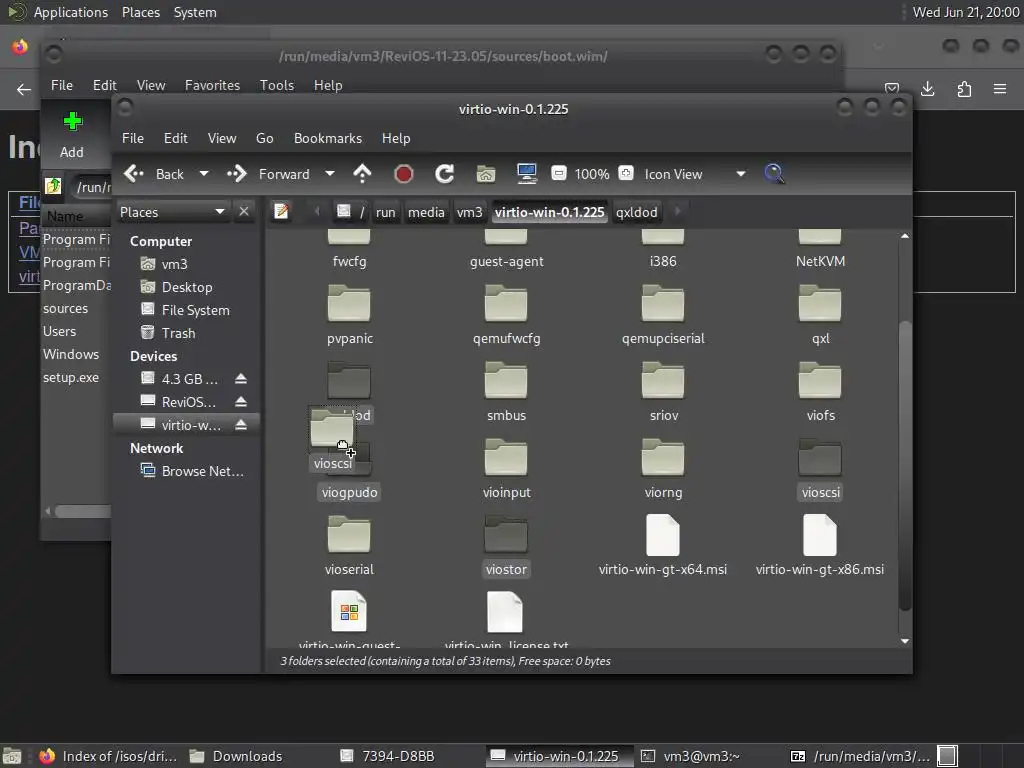Close the Places sidebar pane
Viewport: 1024px width, 768px height.
[244, 212]
